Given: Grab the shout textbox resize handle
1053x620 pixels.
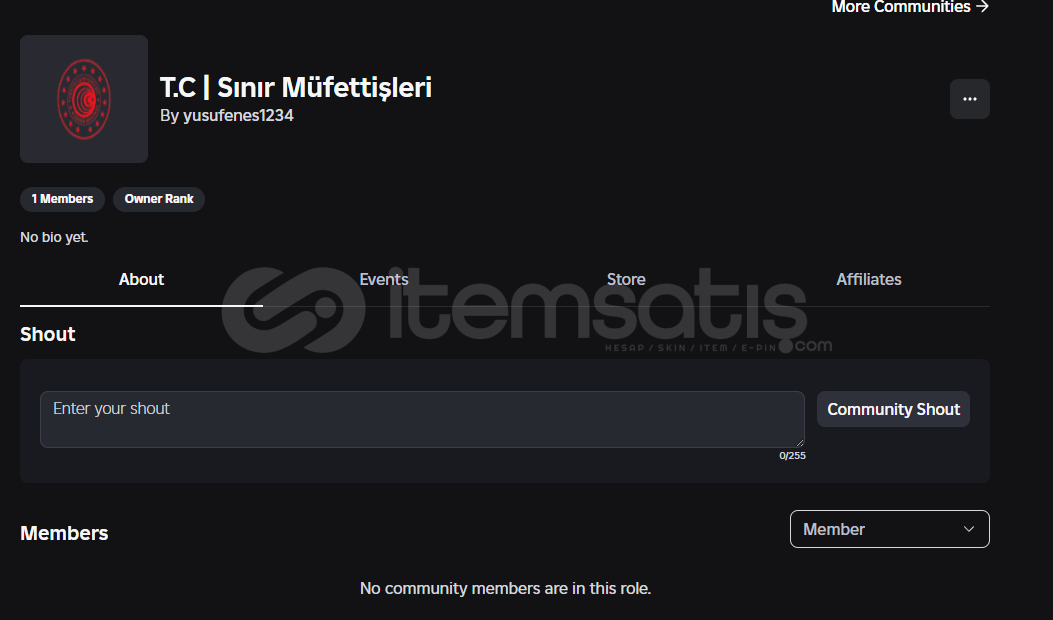Looking at the screenshot, I should pyautogui.click(x=799, y=443).
